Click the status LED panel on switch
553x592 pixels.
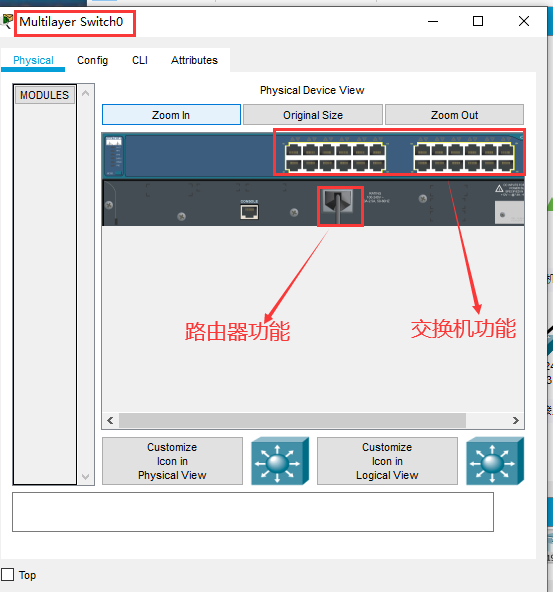(x=114, y=156)
